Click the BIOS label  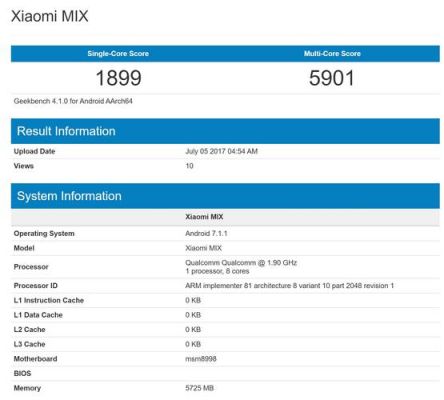pyautogui.click(x=22, y=374)
